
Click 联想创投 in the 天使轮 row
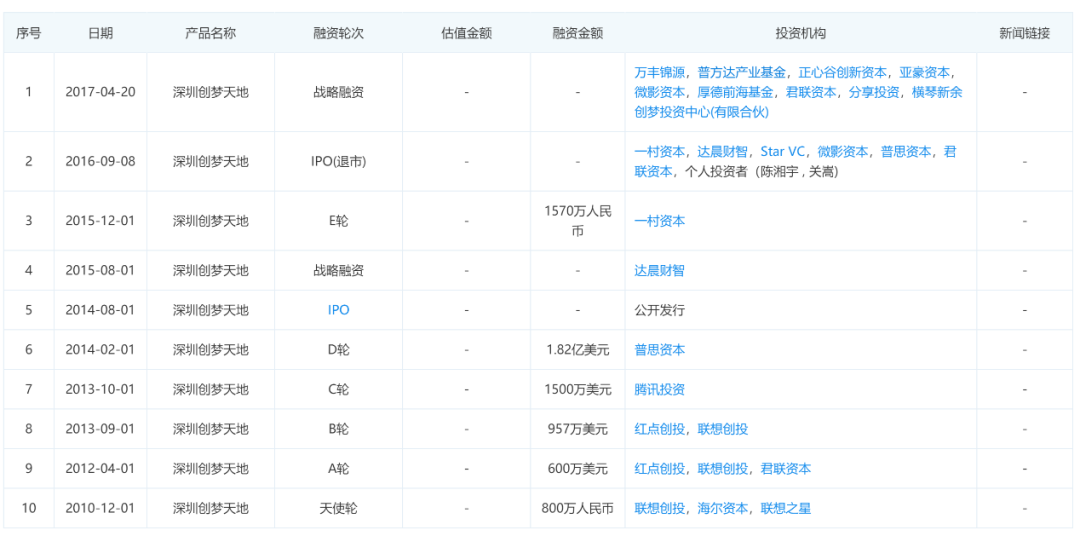[659, 509]
